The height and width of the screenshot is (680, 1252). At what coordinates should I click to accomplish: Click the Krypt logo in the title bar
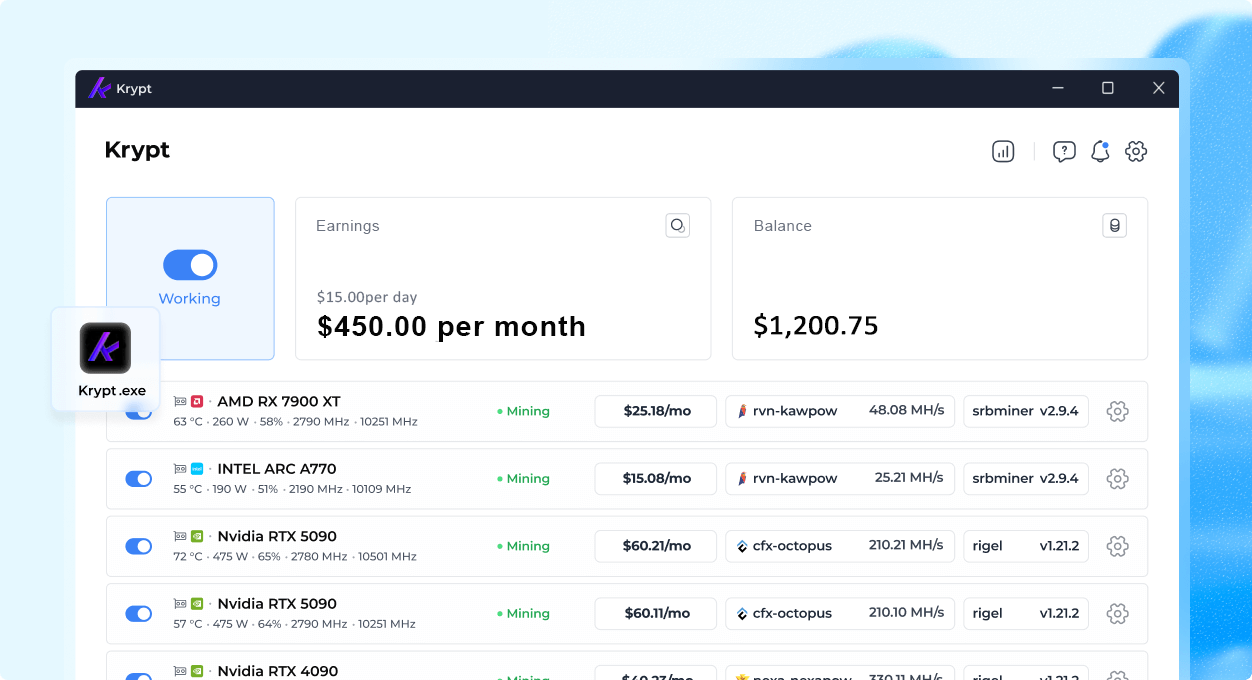(99, 88)
